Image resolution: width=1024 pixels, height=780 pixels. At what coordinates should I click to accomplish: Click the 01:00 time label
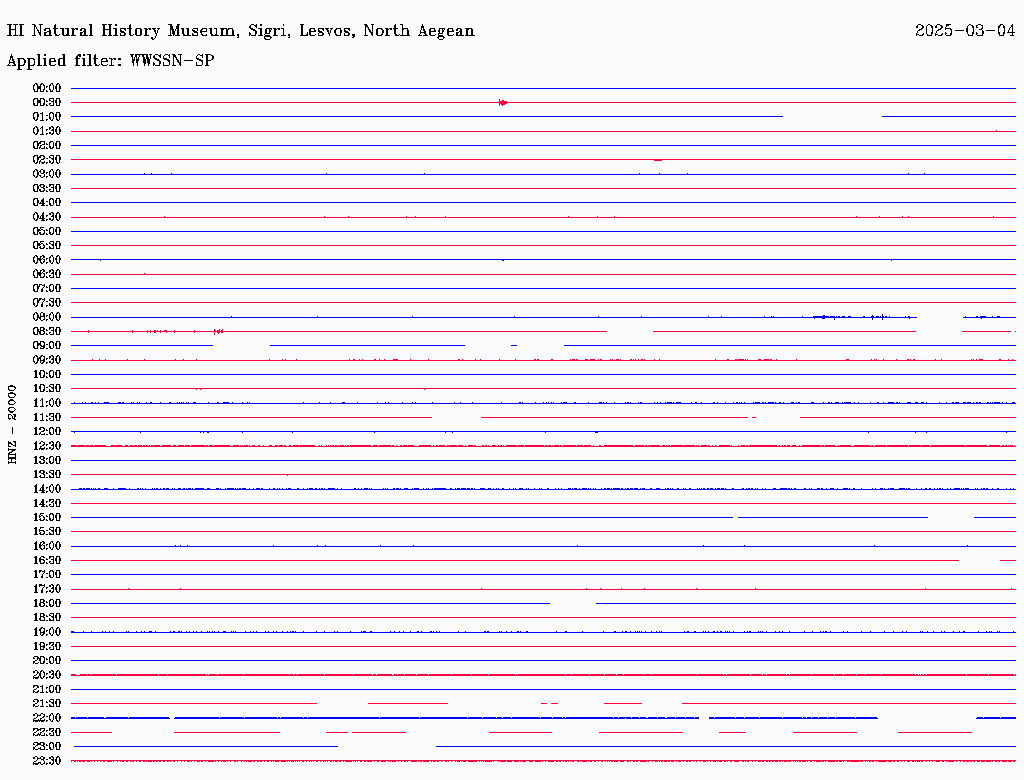tap(46, 117)
